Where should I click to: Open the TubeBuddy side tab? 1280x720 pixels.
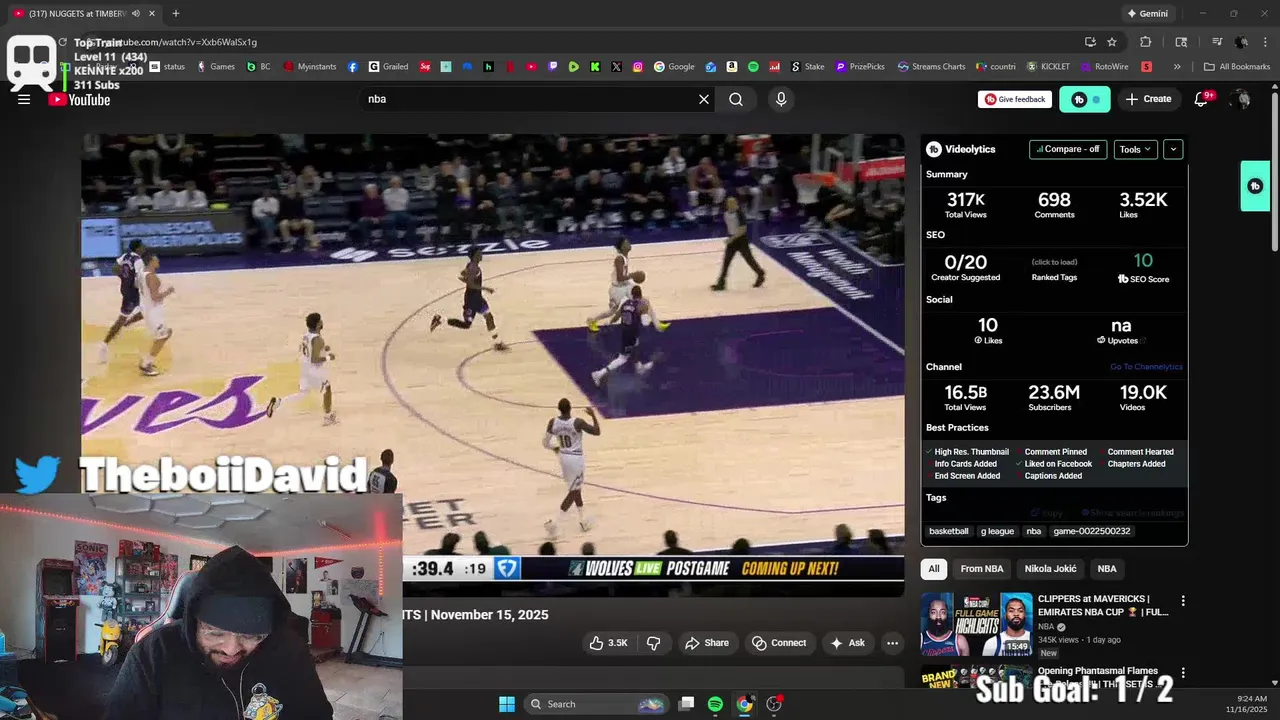(1255, 186)
